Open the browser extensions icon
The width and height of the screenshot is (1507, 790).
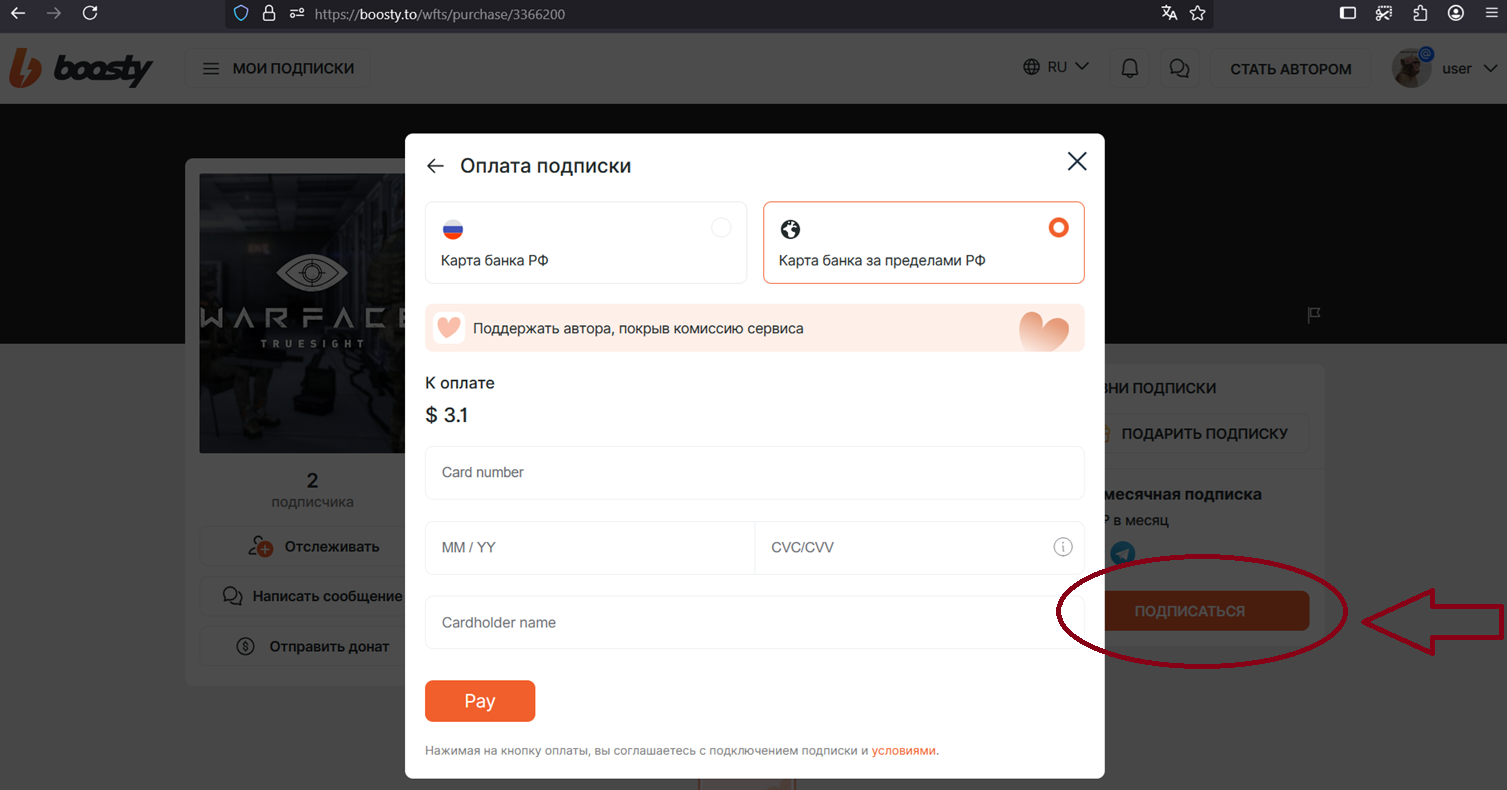tap(1420, 13)
